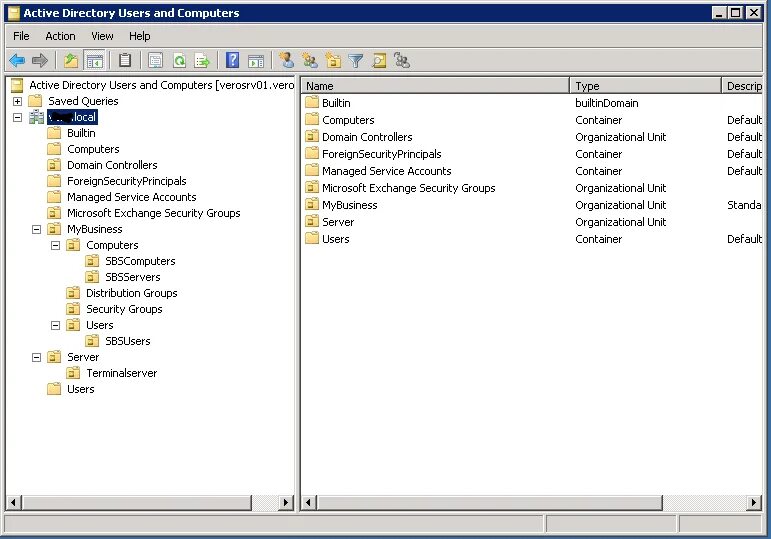Select the ForeignSecurityPrincipals row in the list
Viewport: 771px width, 539px height.
click(x=533, y=154)
